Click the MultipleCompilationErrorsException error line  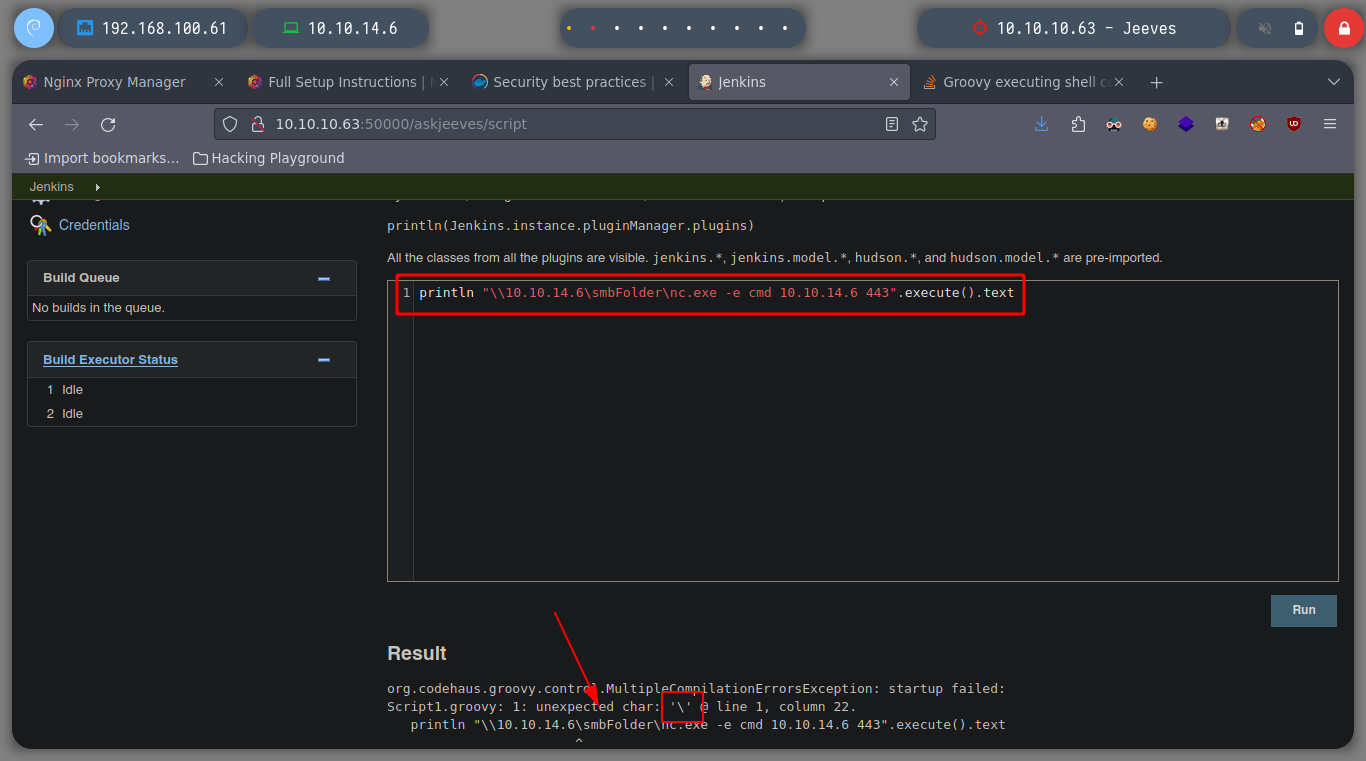point(696,689)
